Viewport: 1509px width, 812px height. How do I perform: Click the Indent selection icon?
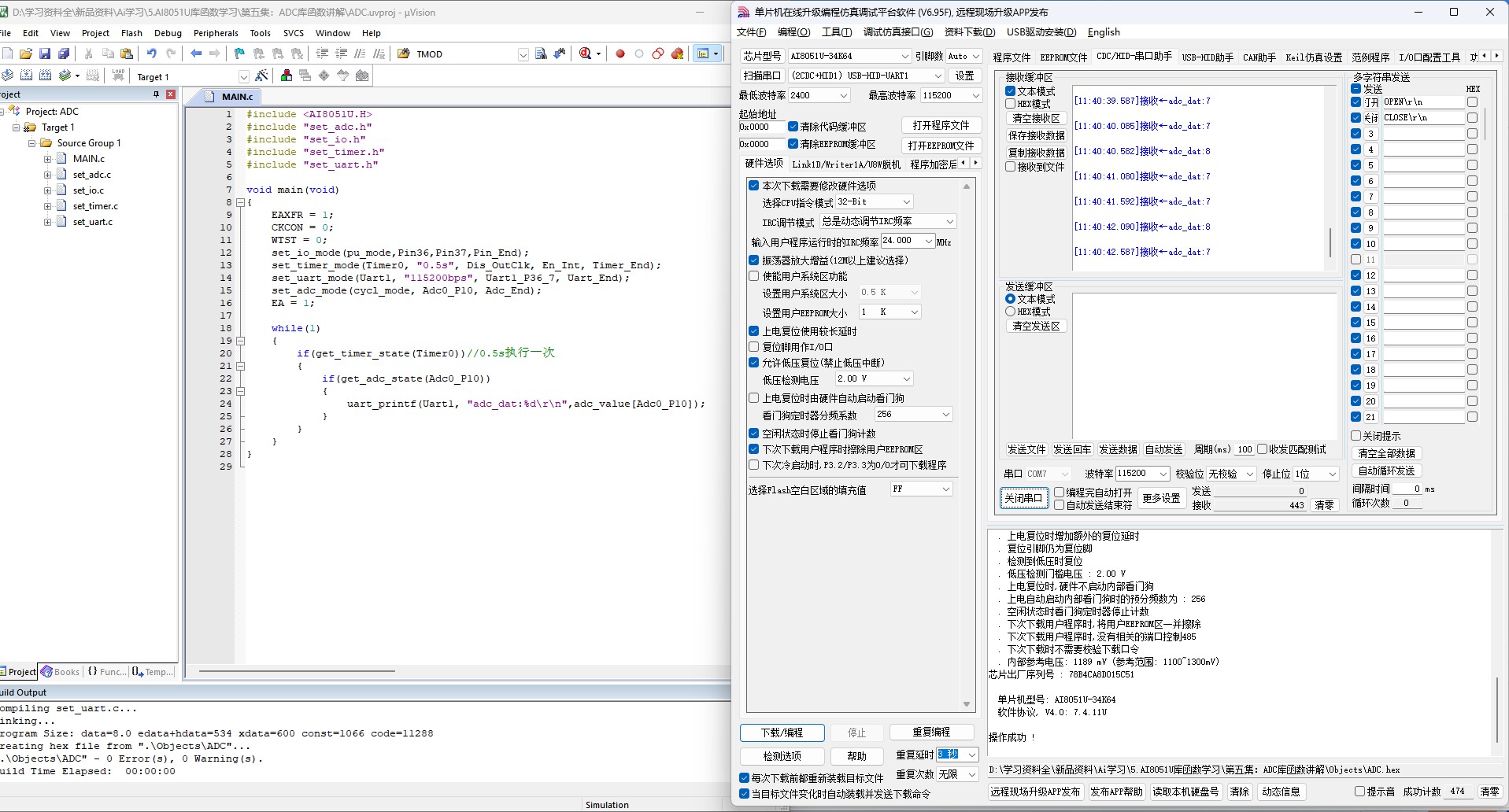[x=322, y=54]
